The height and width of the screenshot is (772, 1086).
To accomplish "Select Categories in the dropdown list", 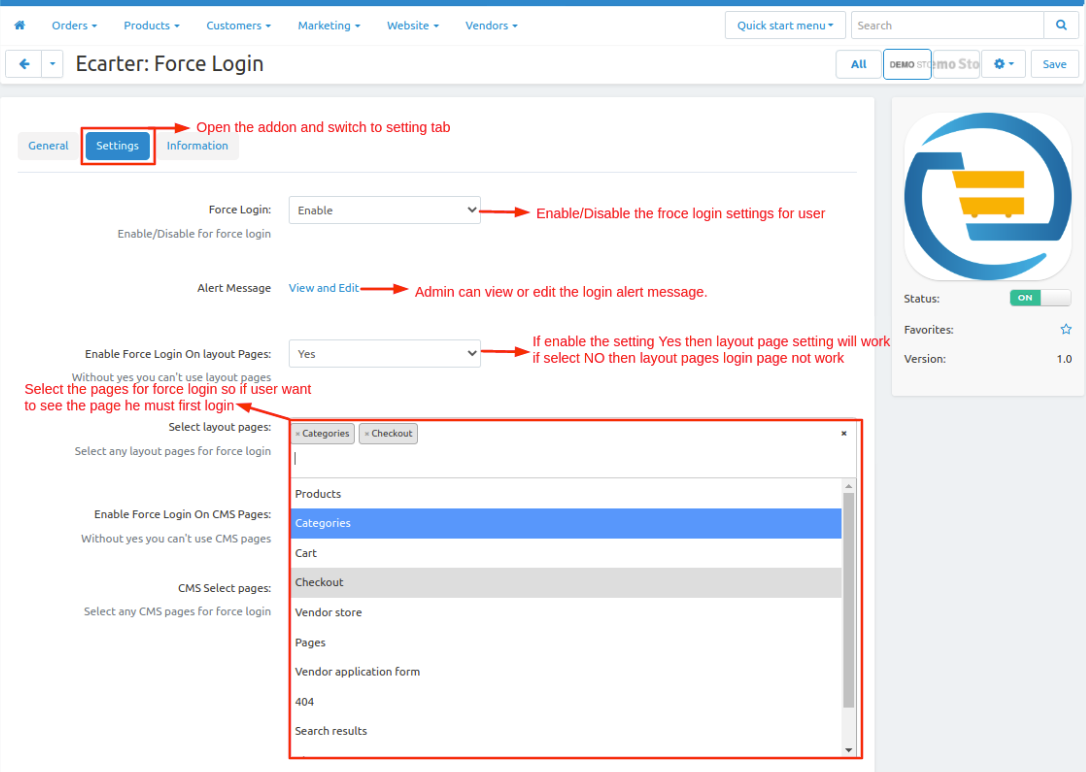I will click(x=566, y=523).
